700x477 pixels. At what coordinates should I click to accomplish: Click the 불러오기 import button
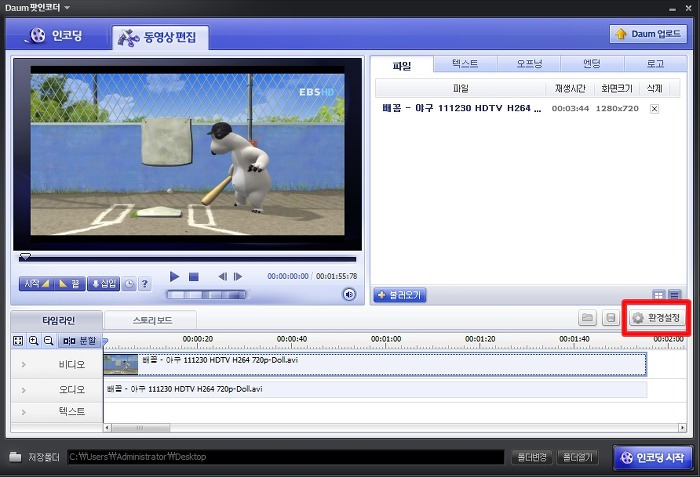coord(400,295)
